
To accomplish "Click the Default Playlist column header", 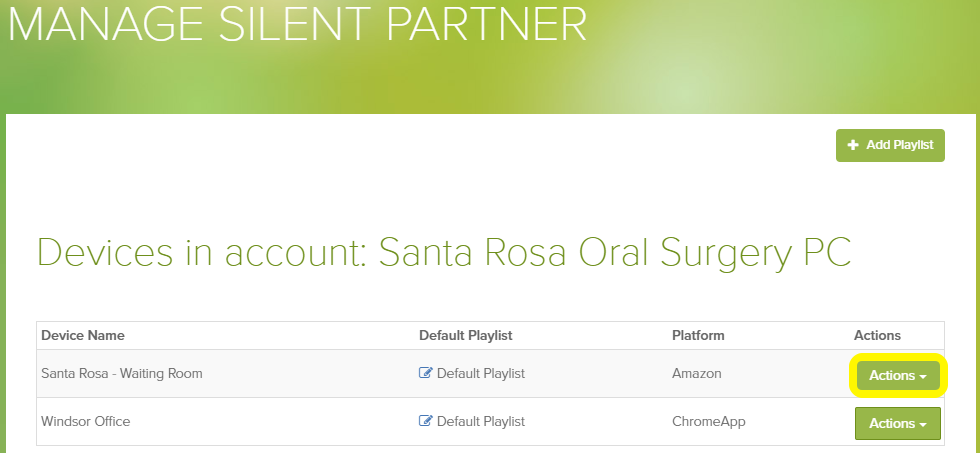I will point(466,336).
